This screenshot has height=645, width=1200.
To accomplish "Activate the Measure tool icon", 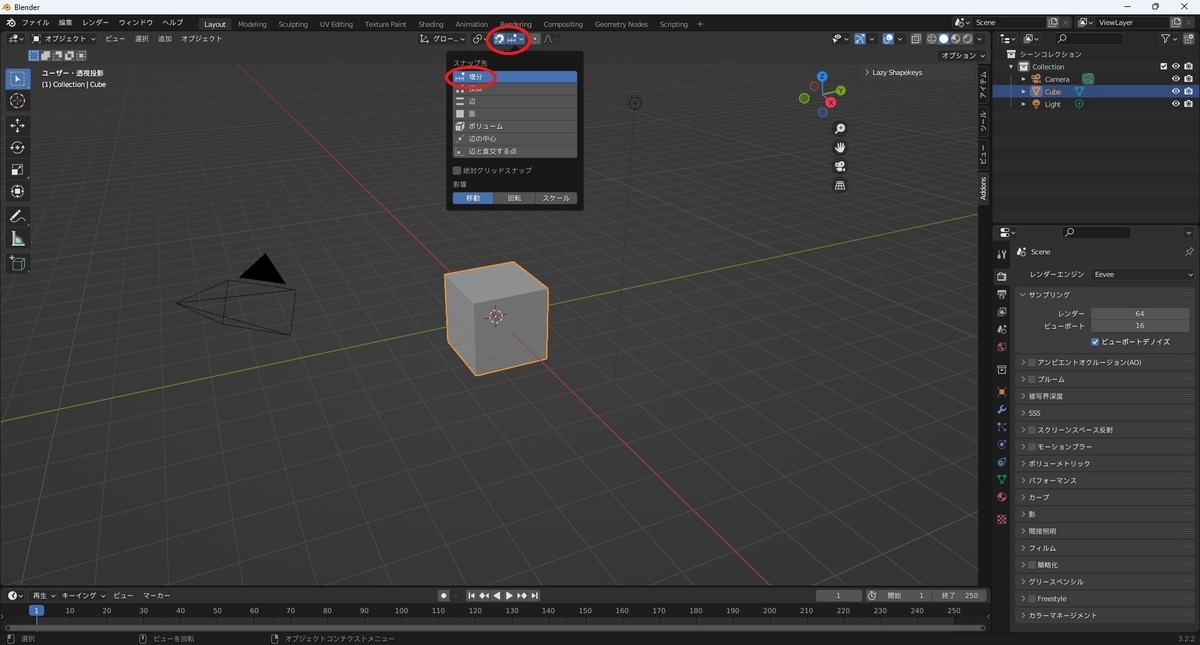I will tap(17, 239).
